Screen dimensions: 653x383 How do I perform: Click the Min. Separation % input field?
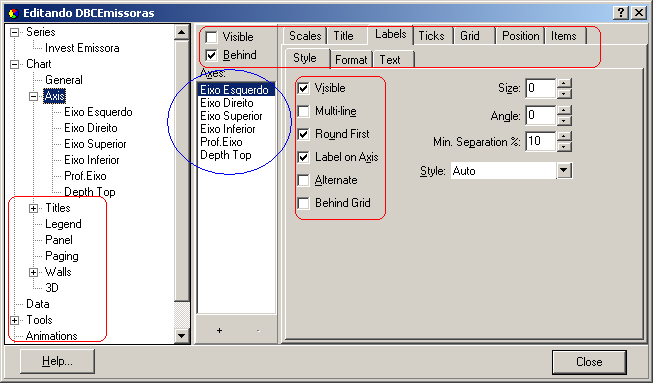[x=541, y=142]
